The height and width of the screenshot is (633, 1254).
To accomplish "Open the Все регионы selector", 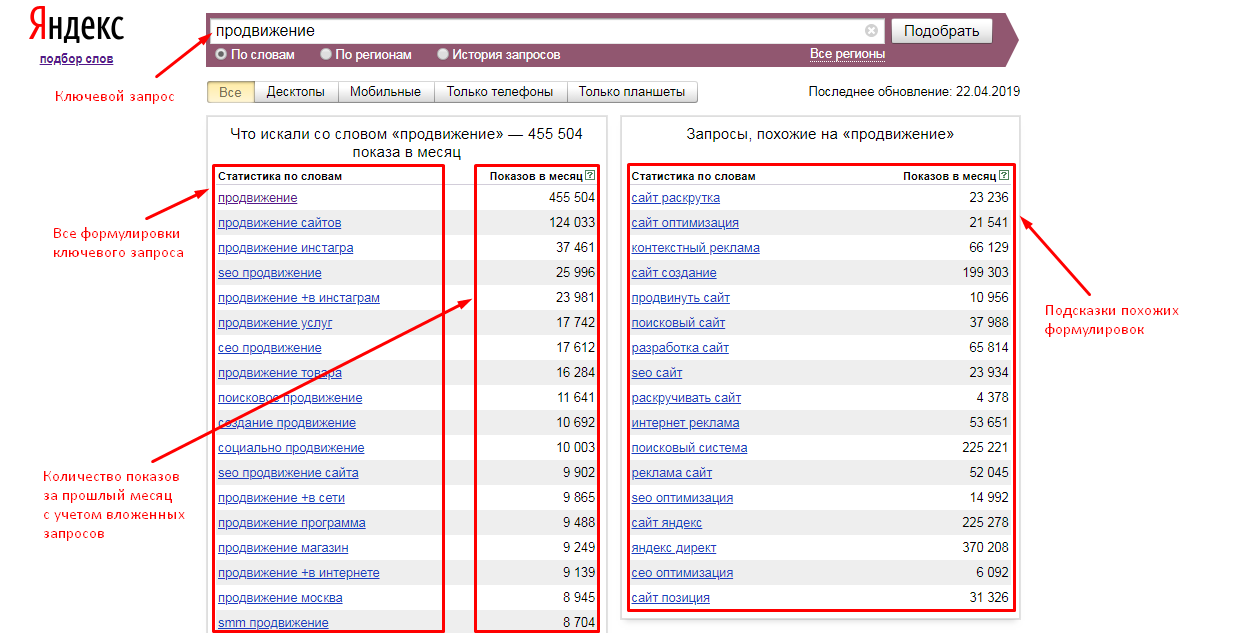I will click(x=847, y=56).
